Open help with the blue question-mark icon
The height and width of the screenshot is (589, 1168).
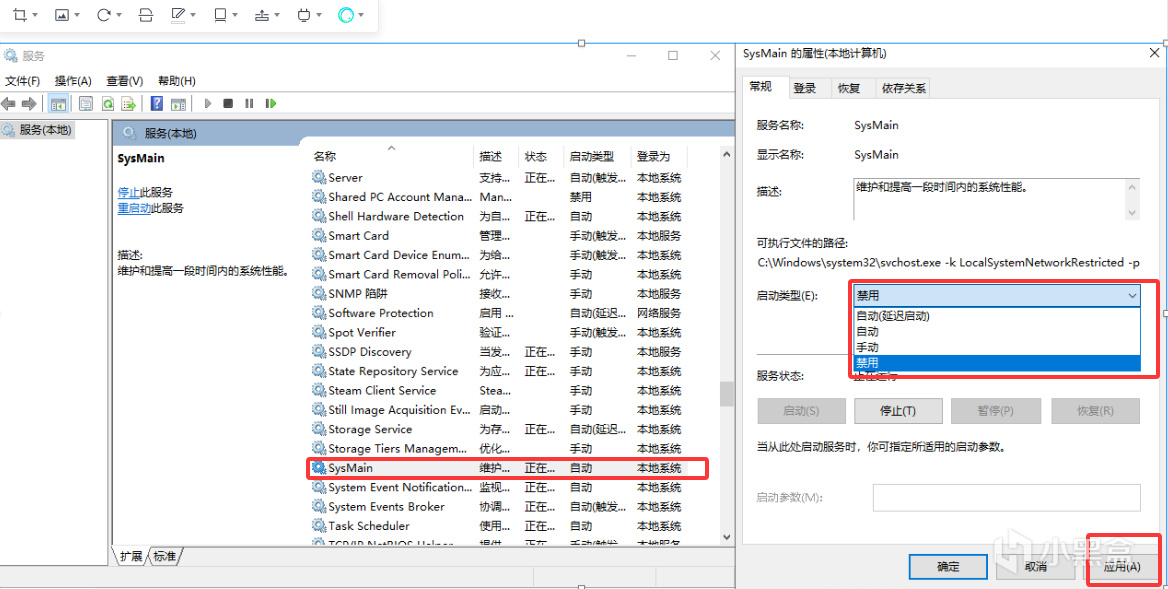pyautogui.click(x=157, y=104)
